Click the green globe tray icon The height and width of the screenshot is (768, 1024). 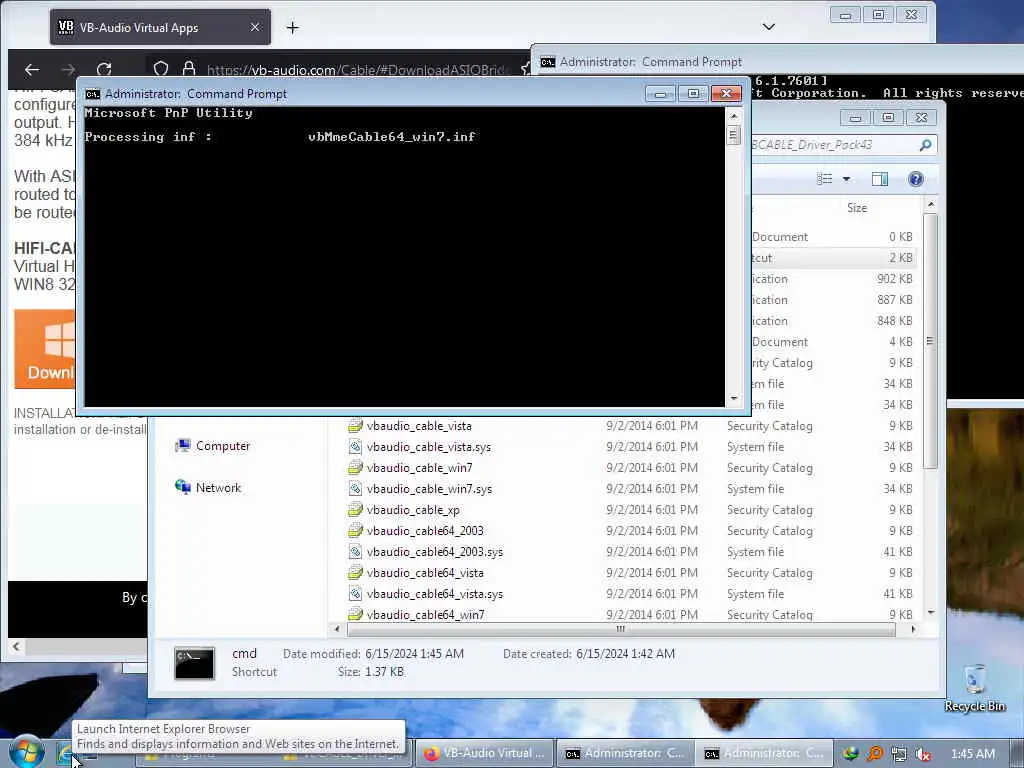tap(850, 754)
